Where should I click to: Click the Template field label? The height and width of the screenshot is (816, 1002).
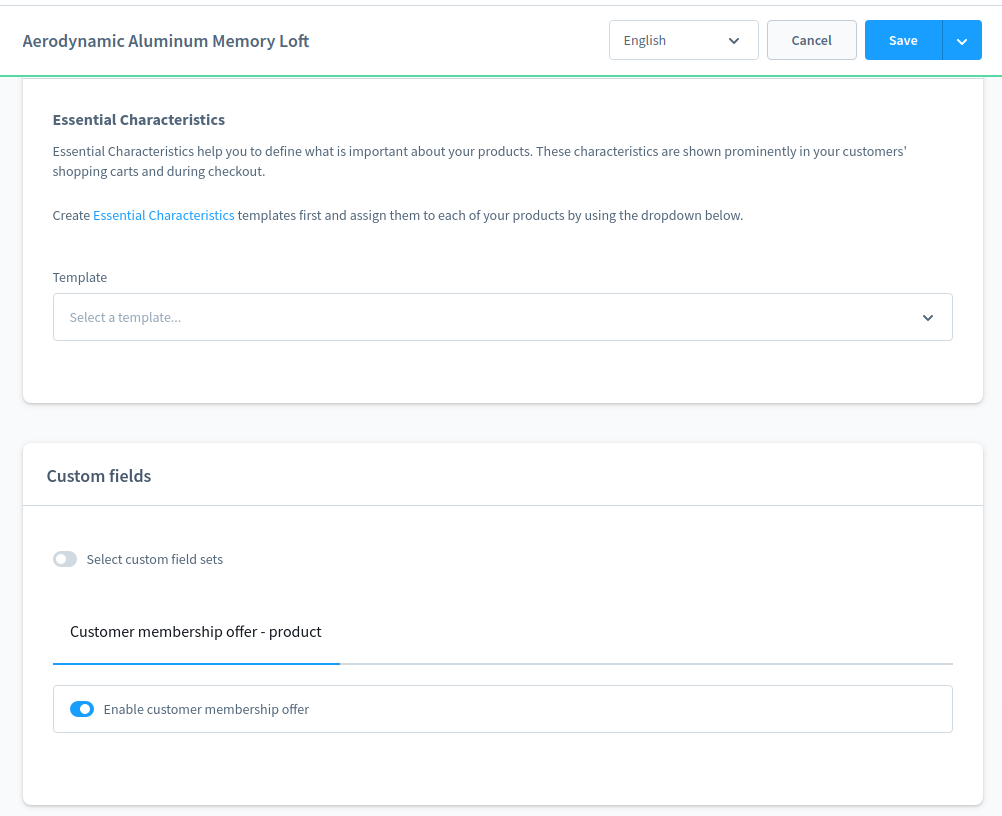click(x=80, y=277)
